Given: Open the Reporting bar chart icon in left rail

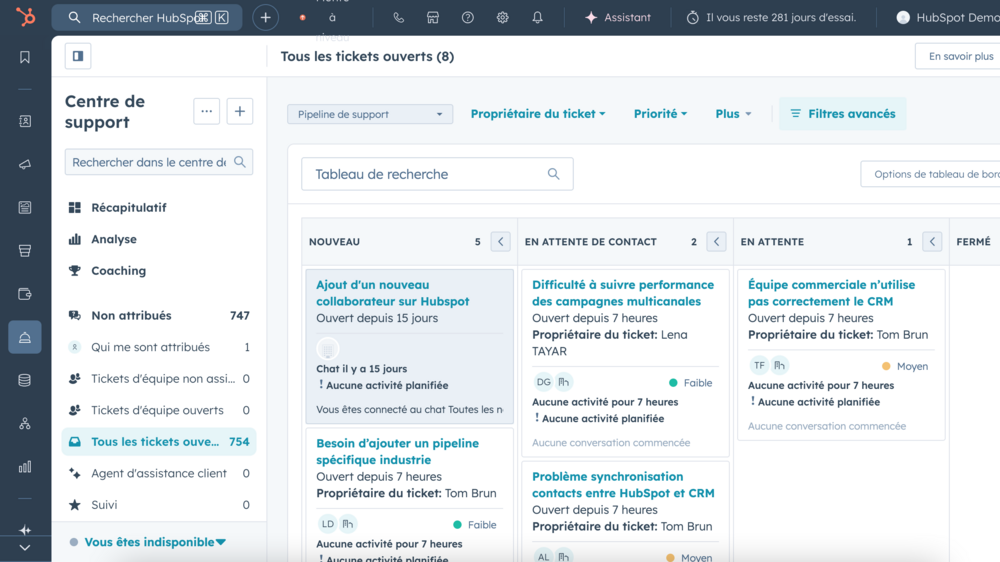Looking at the screenshot, I should [x=25, y=467].
